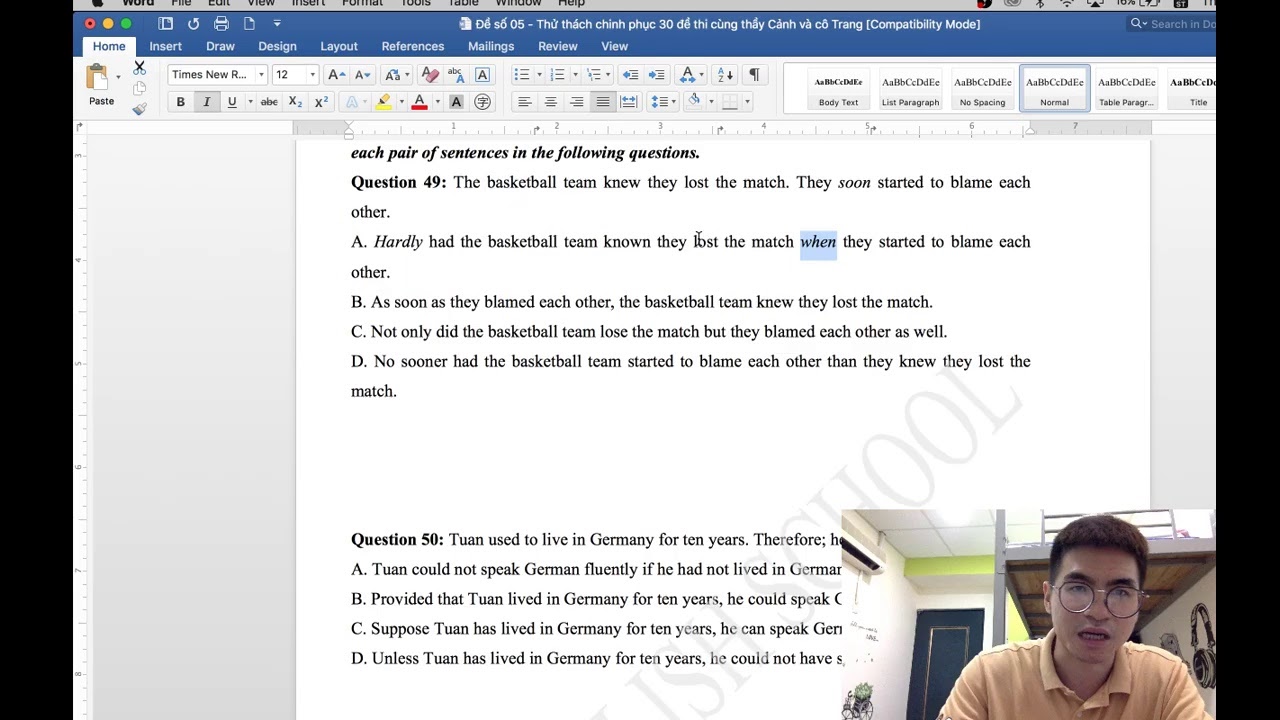Center align the text
1280x720 pixels.
tap(550, 102)
